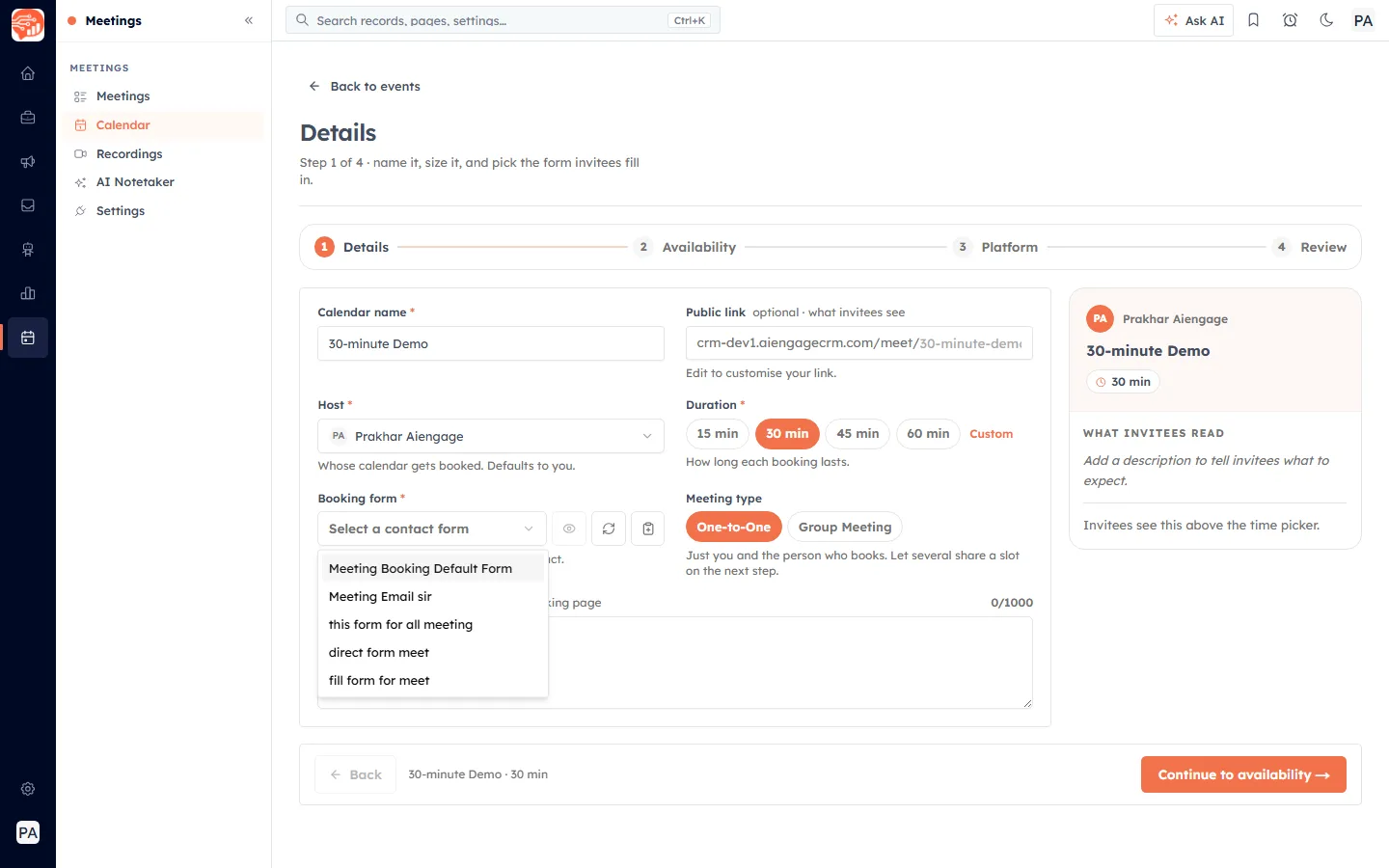Open the alarm clock reminders icon

pos(1290,20)
